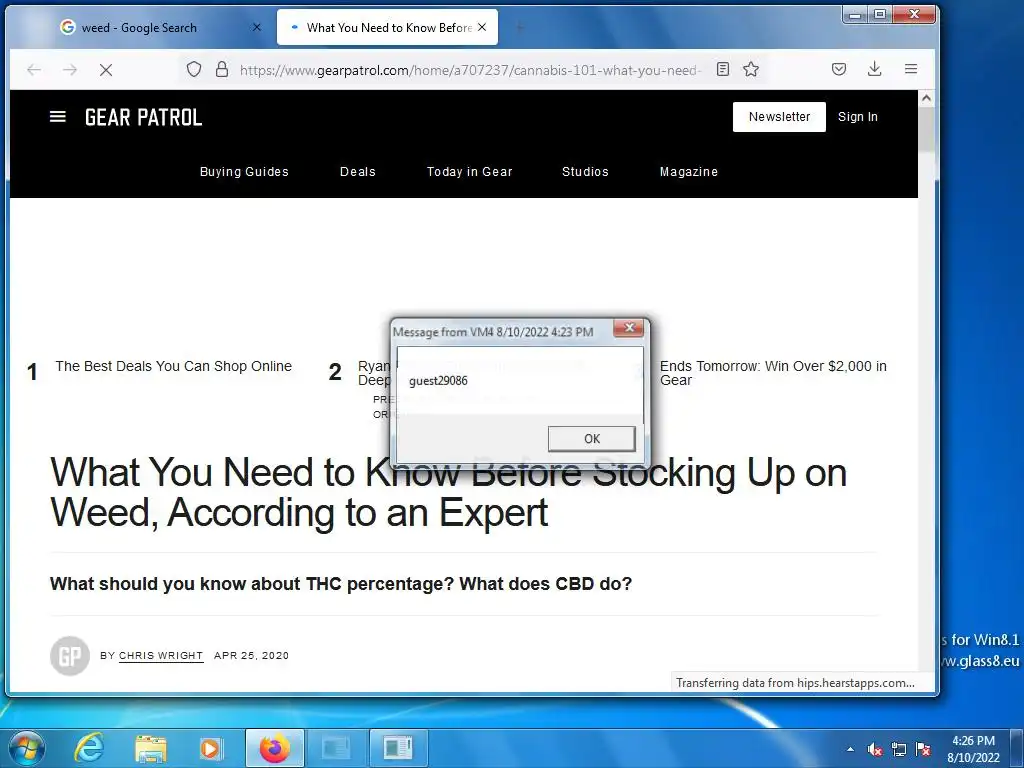Click the vertical scrollbar thumb
The width and height of the screenshot is (1024, 768).
click(x=926, y=130)
